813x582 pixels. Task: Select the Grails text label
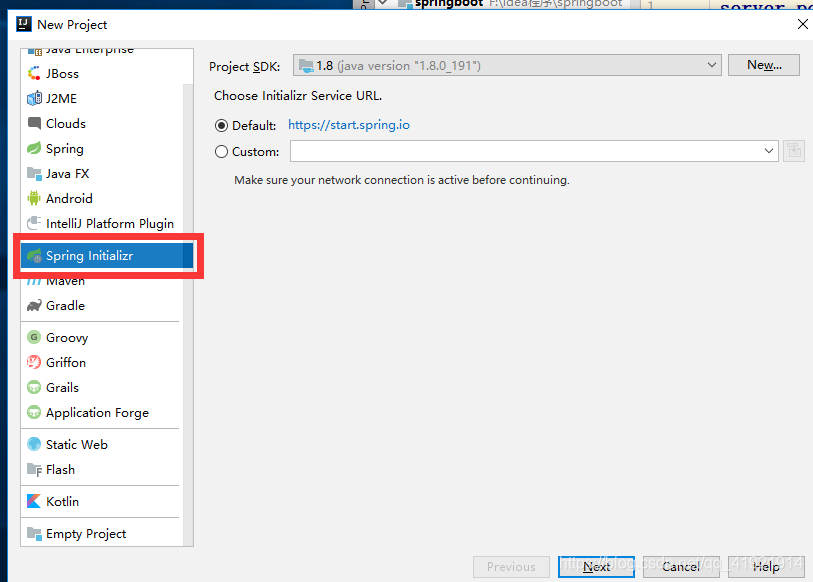click(x=62, y=387)
